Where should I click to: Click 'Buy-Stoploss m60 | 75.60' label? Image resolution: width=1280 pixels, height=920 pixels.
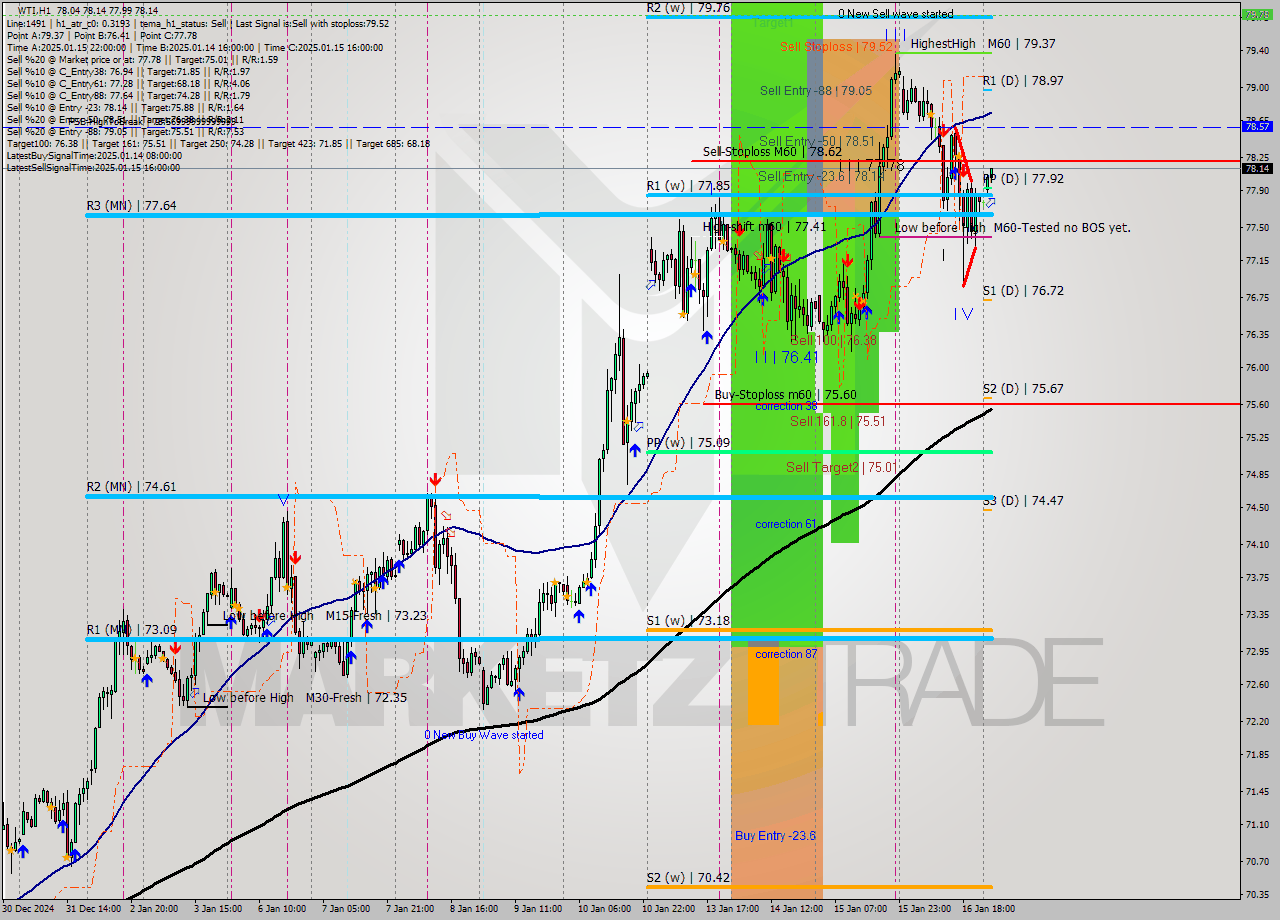(785, 395)
